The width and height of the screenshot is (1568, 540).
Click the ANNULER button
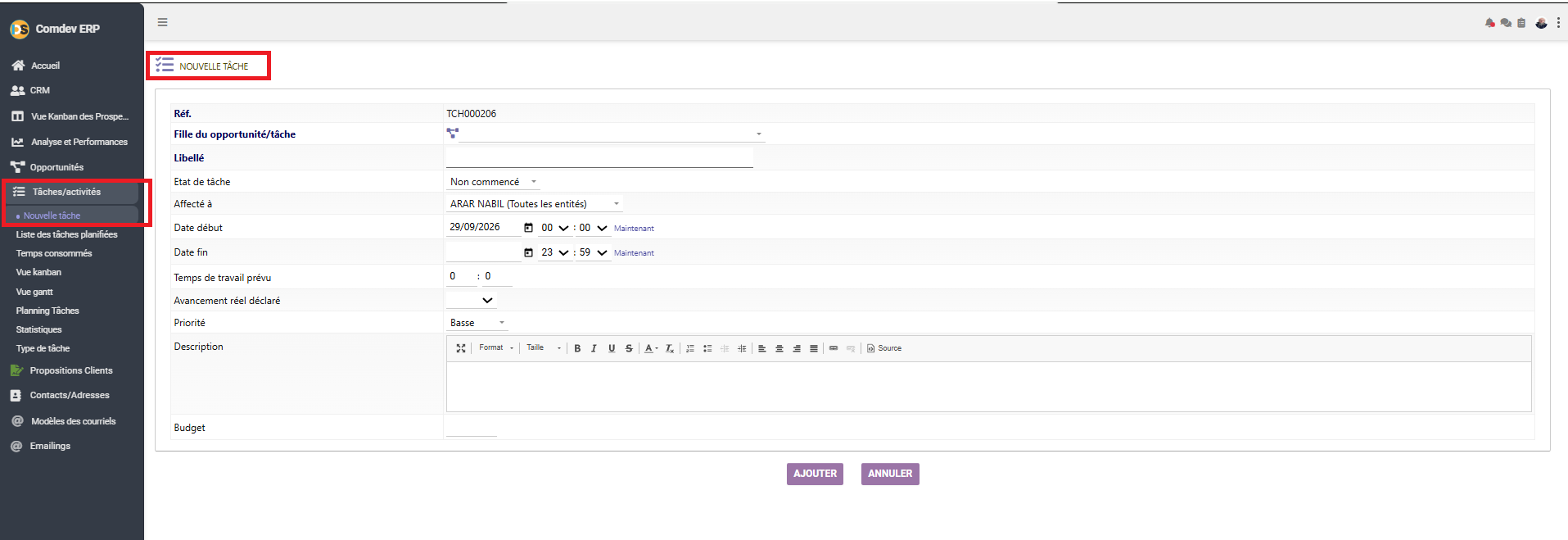[890, 474]
